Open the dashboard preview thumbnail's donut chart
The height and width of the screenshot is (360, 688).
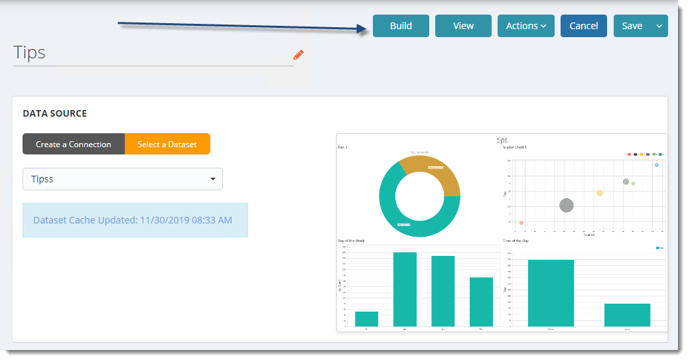click(x=419, y=196)
